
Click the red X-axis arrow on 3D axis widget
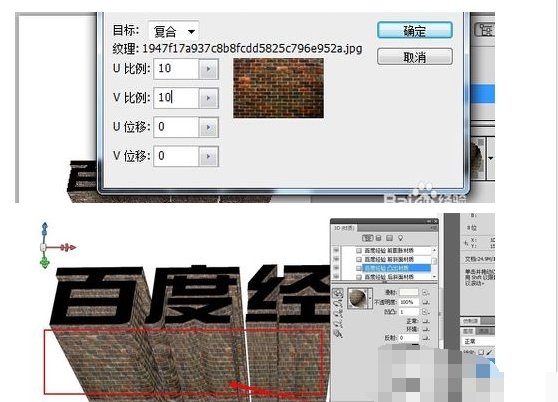tap(68, 247)
